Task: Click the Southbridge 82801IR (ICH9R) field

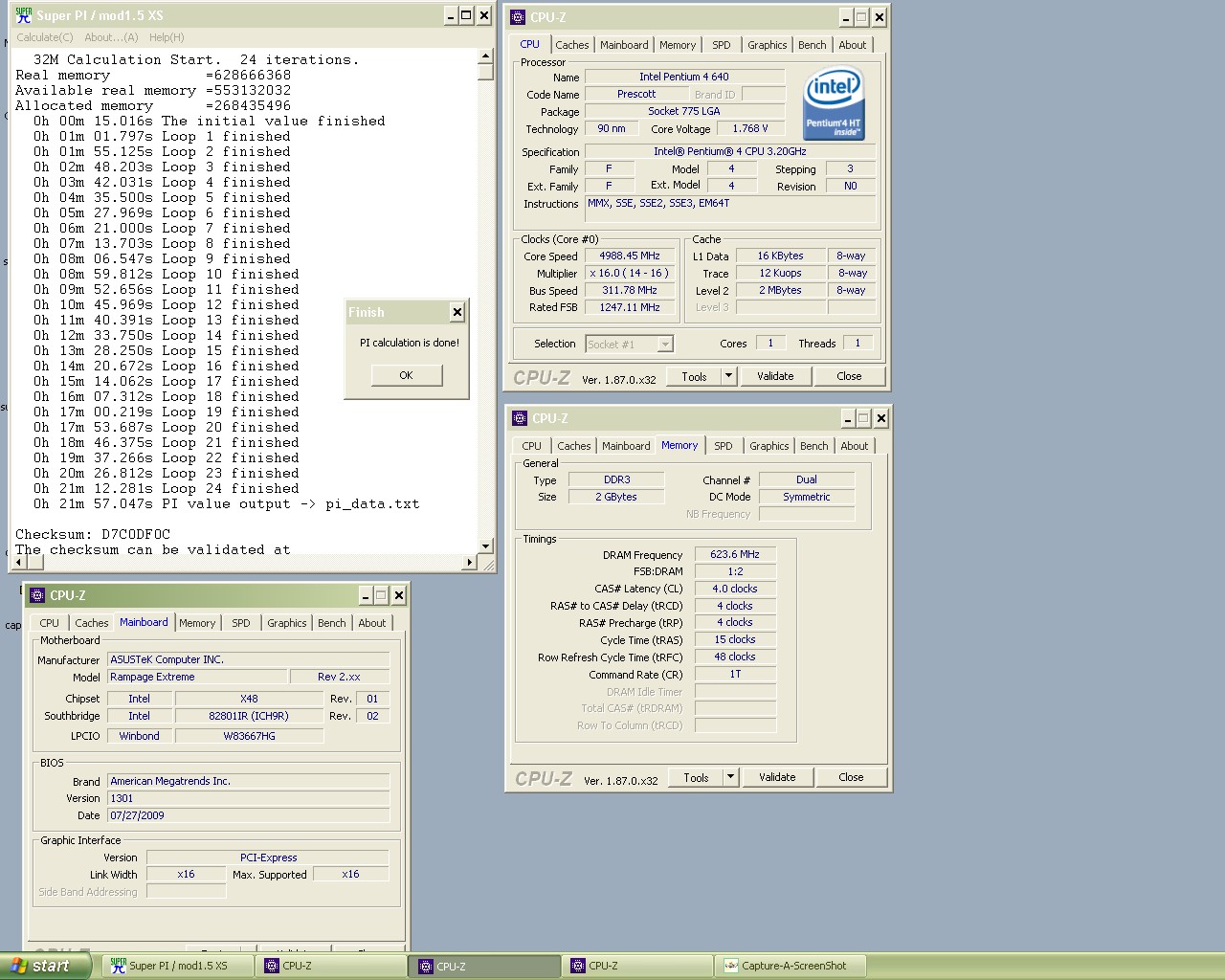Action: point(249,716)
